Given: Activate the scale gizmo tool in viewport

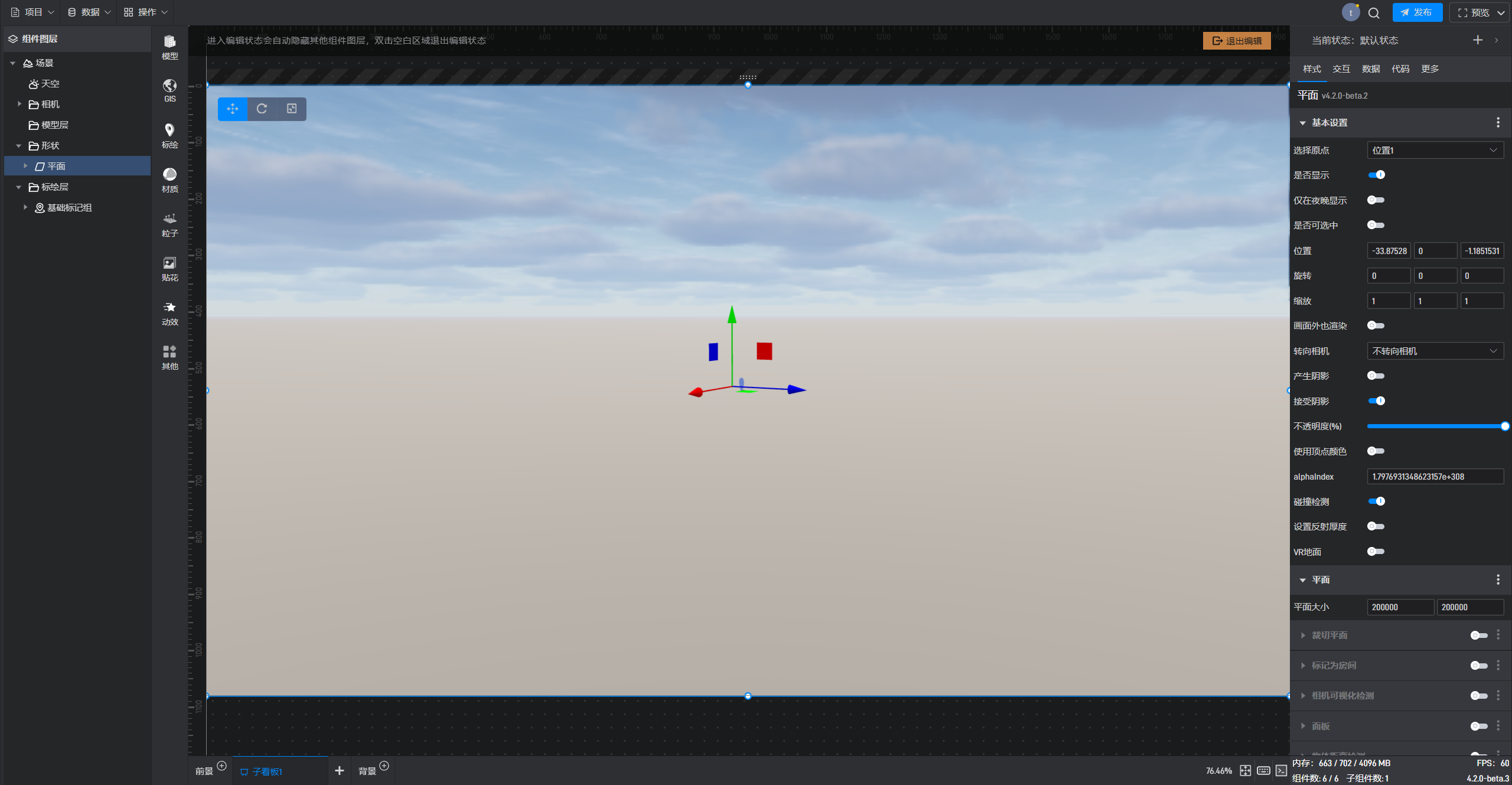Looking at the screenshot, I should 292,109.
